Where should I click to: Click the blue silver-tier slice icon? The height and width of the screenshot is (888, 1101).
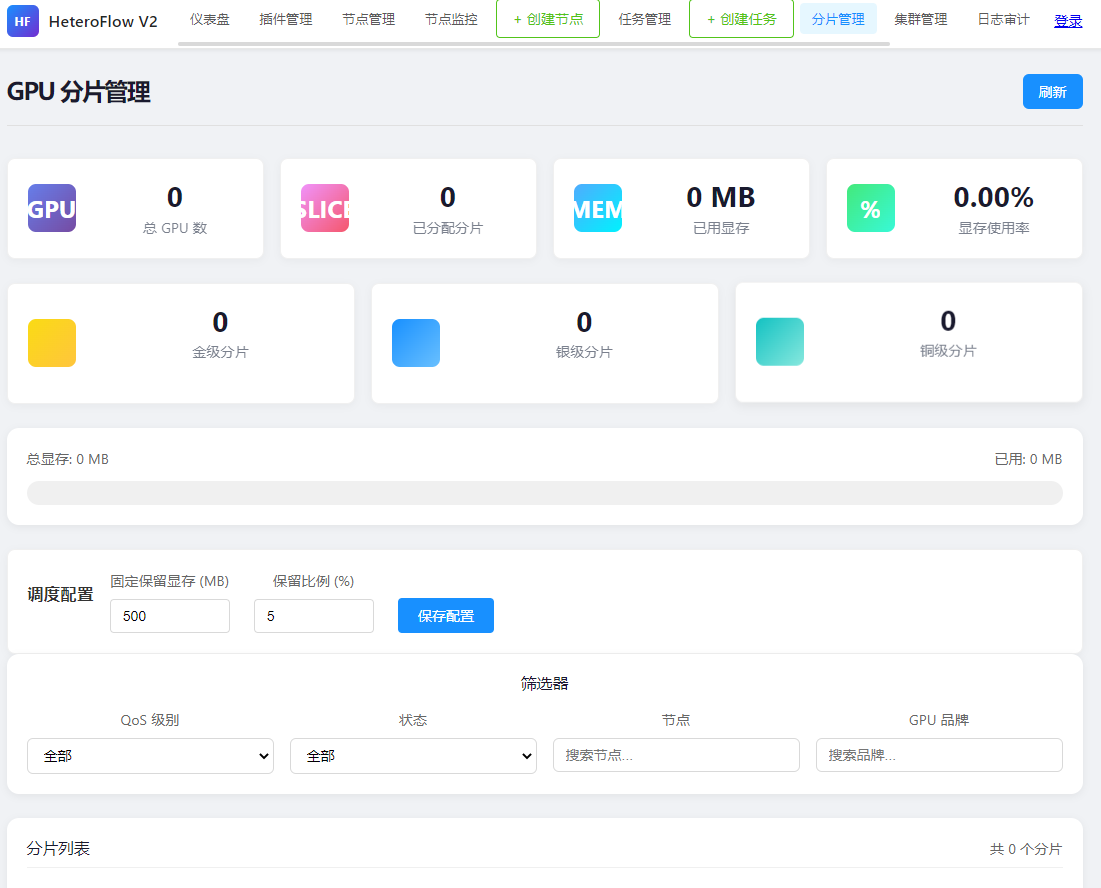(416, 343)
